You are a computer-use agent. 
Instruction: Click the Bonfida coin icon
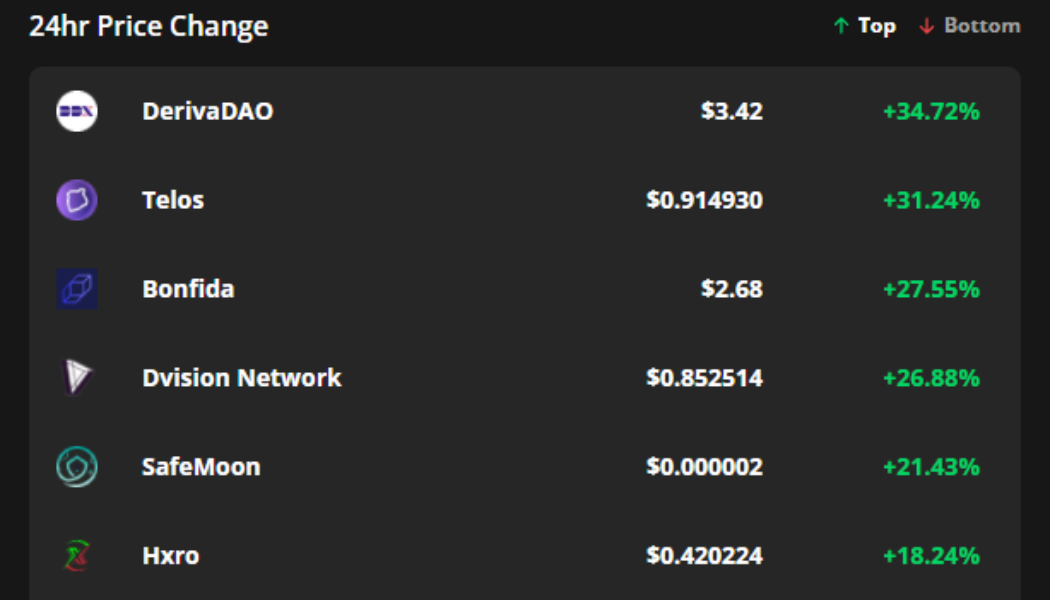click(76, 289)
